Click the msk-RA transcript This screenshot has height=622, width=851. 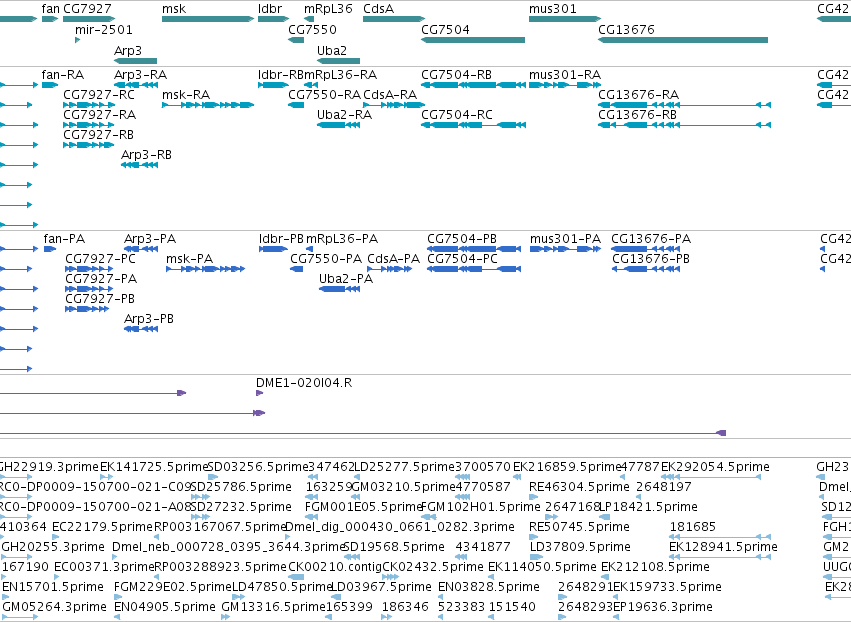[x=208, y=105]
